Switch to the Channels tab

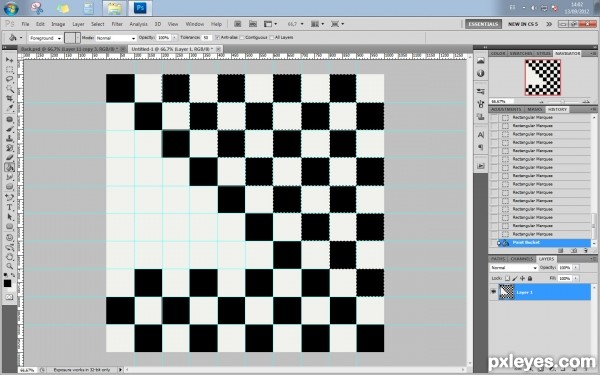point(522,259)
